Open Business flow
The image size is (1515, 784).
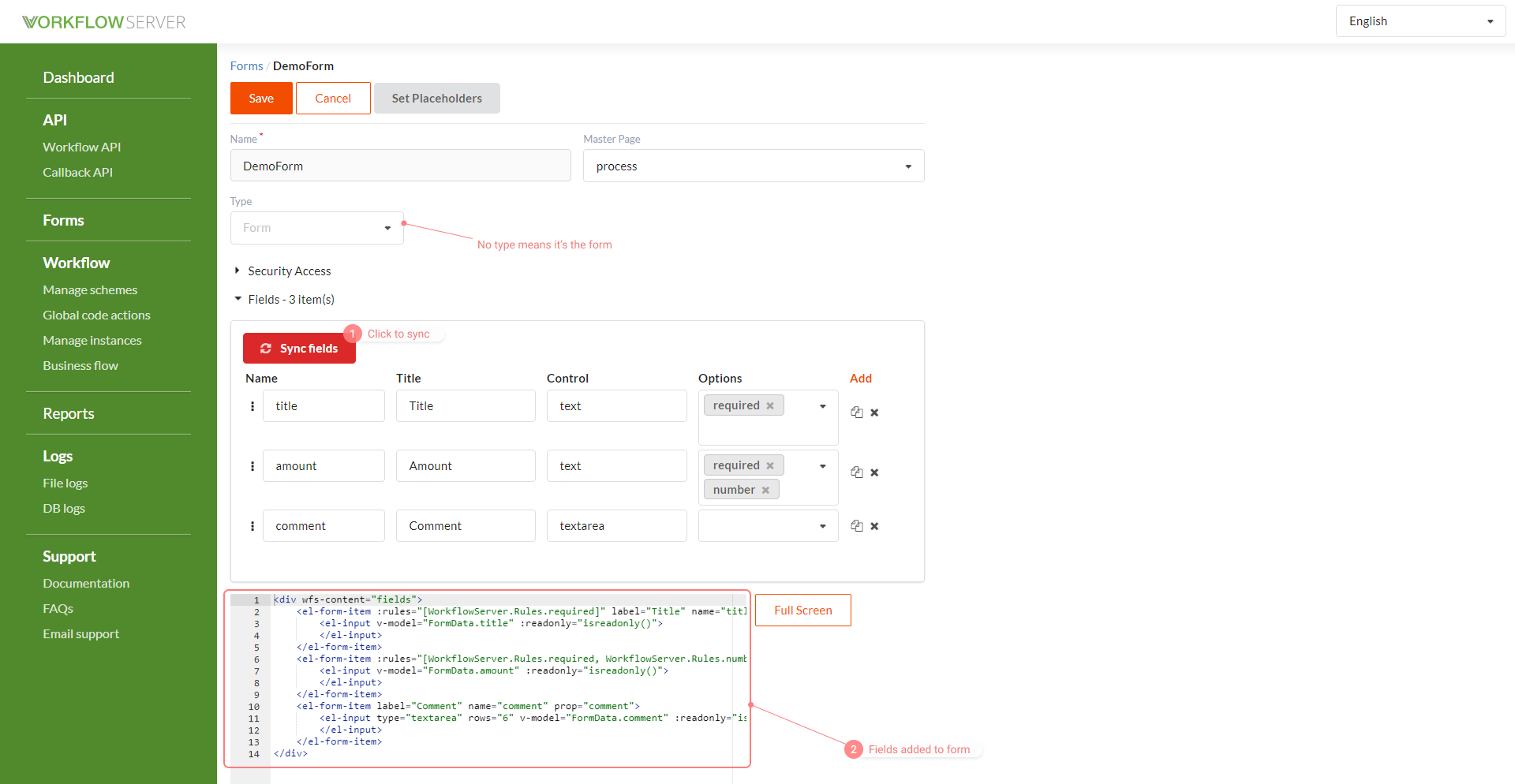pos(80,365)
